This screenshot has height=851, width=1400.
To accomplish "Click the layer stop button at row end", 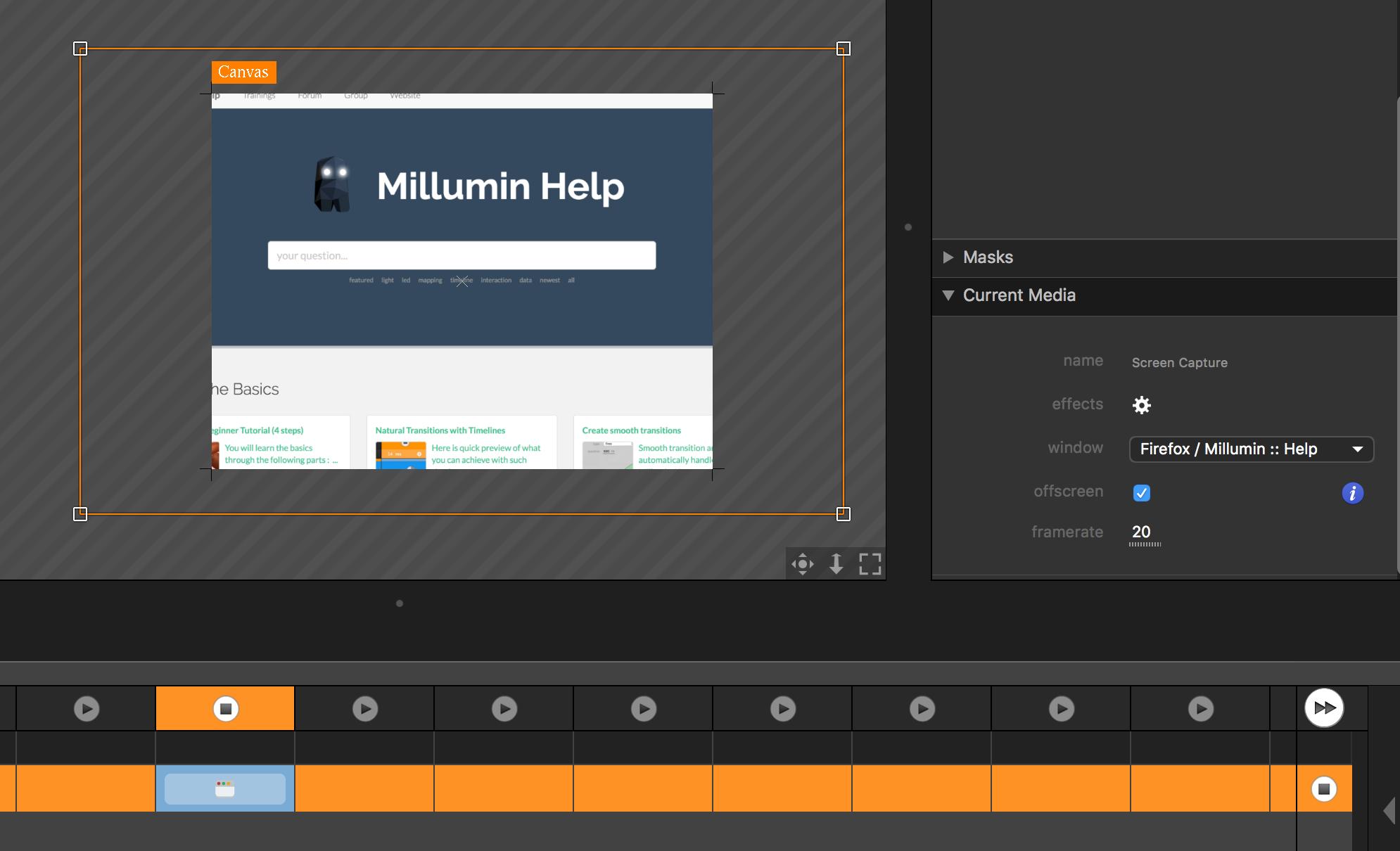I will (1323, 789).
